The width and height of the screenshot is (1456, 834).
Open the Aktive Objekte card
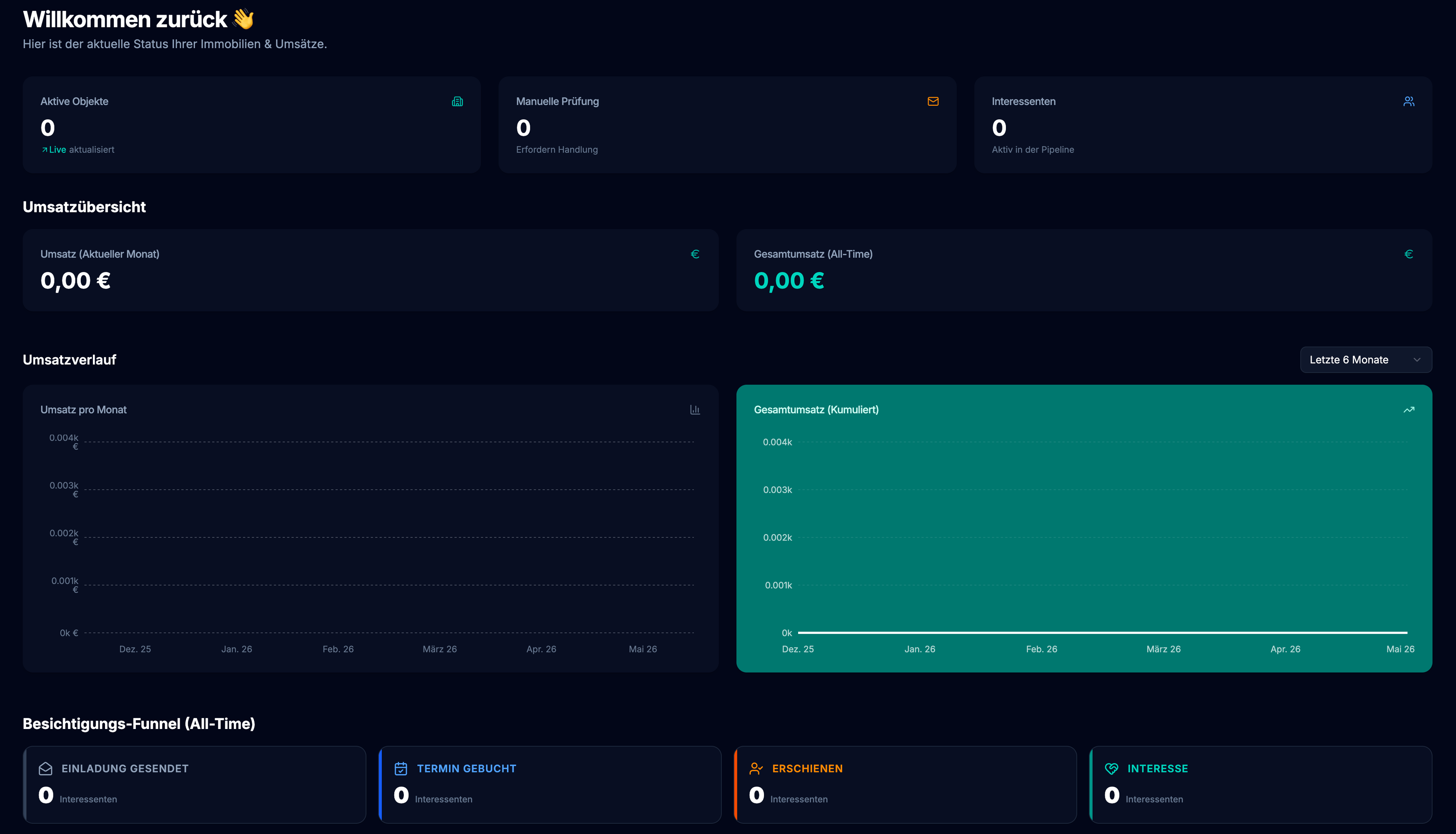click(x=251, y=125)
